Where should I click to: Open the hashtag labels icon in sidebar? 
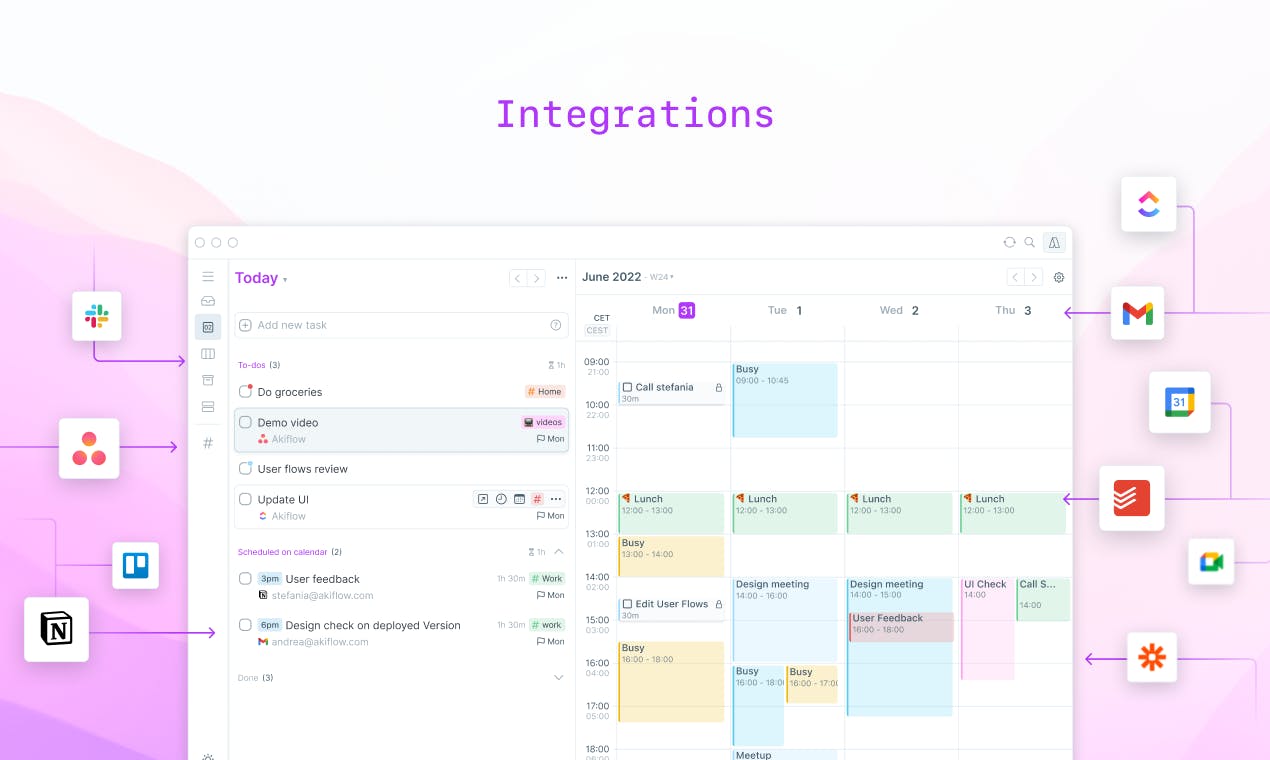coord(208,443)
